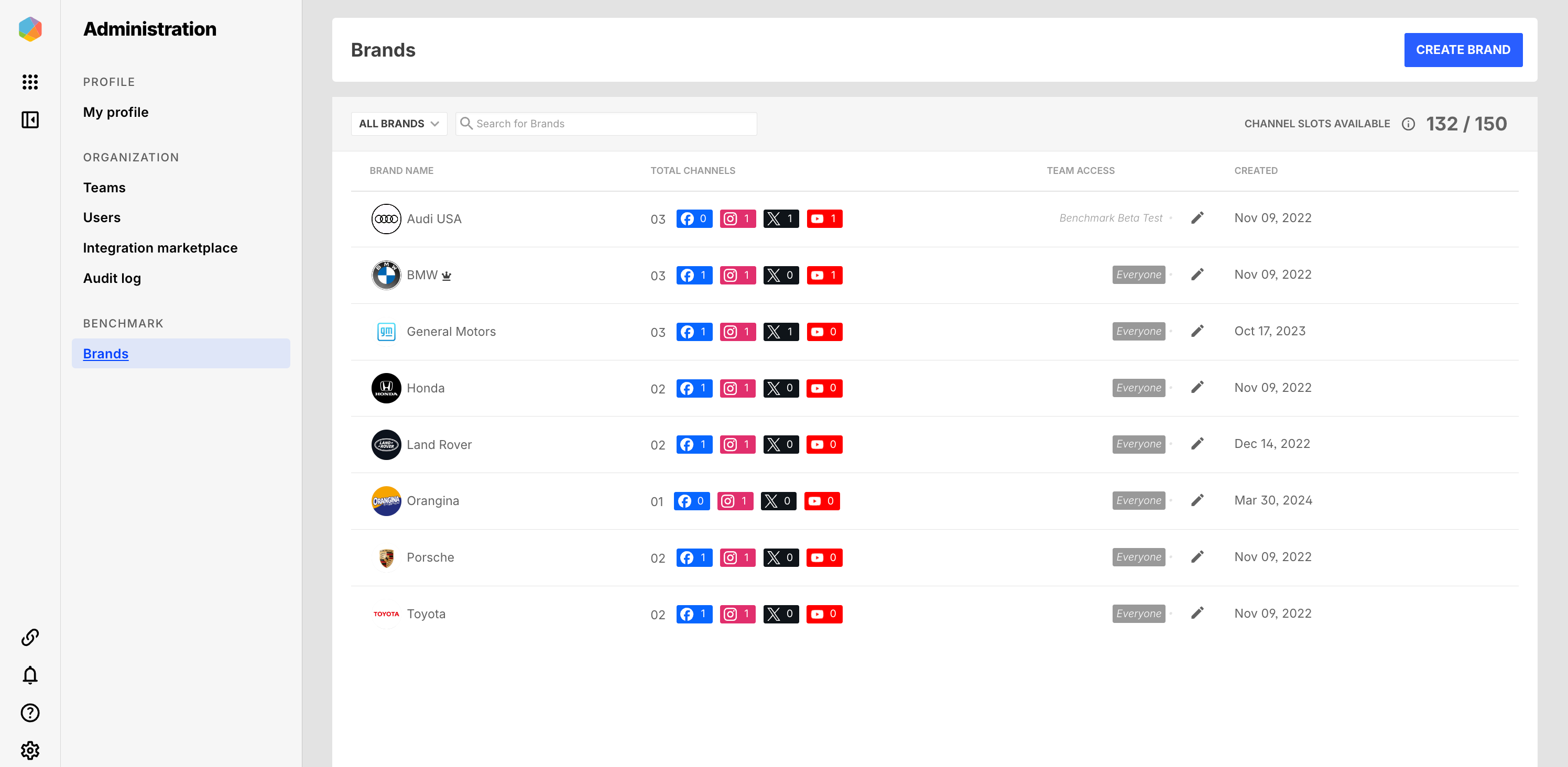Edit team access for Audi USA
Screen dimensions: 1568x767
(1197, 218)
